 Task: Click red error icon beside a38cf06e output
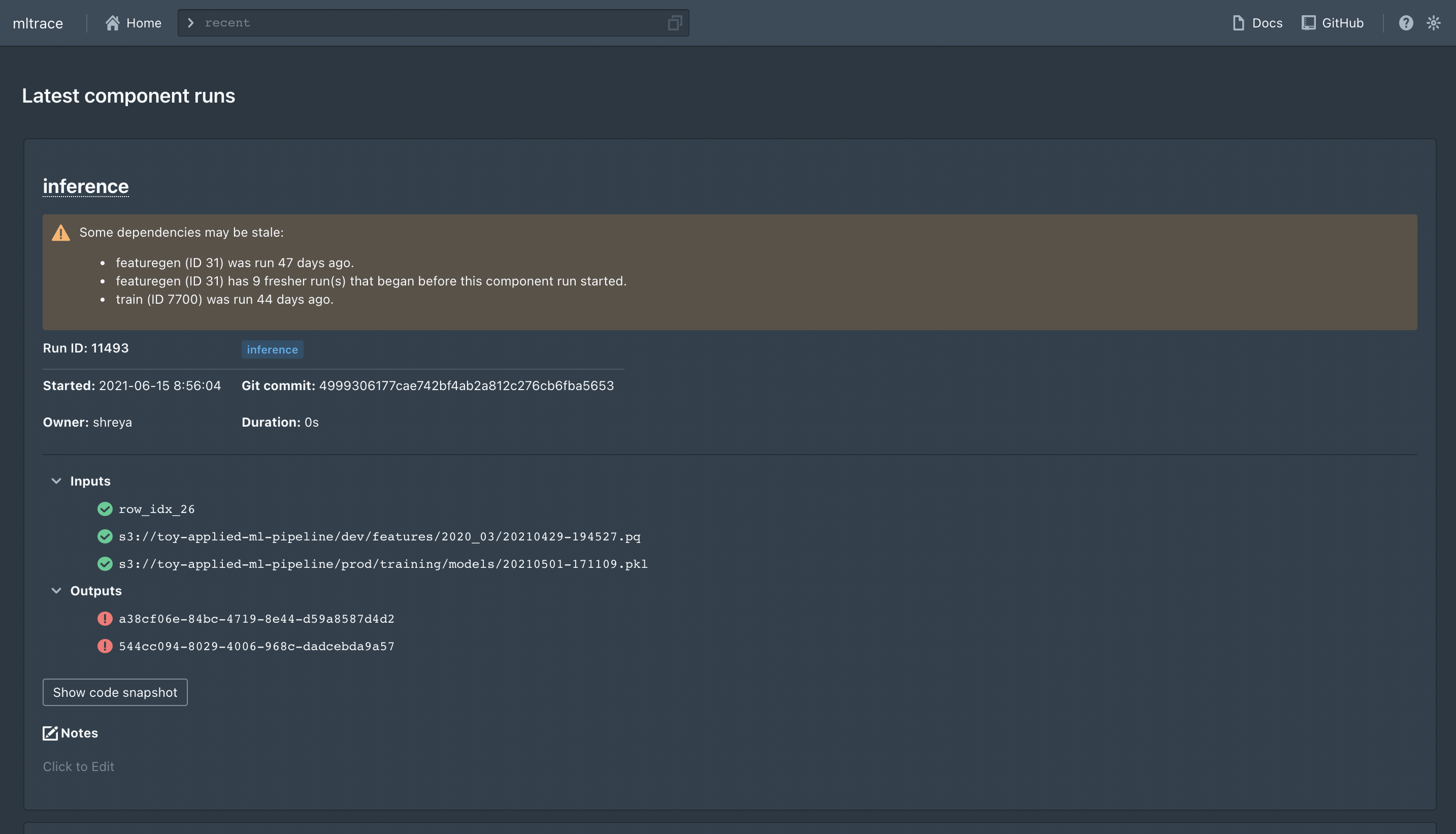105,619
